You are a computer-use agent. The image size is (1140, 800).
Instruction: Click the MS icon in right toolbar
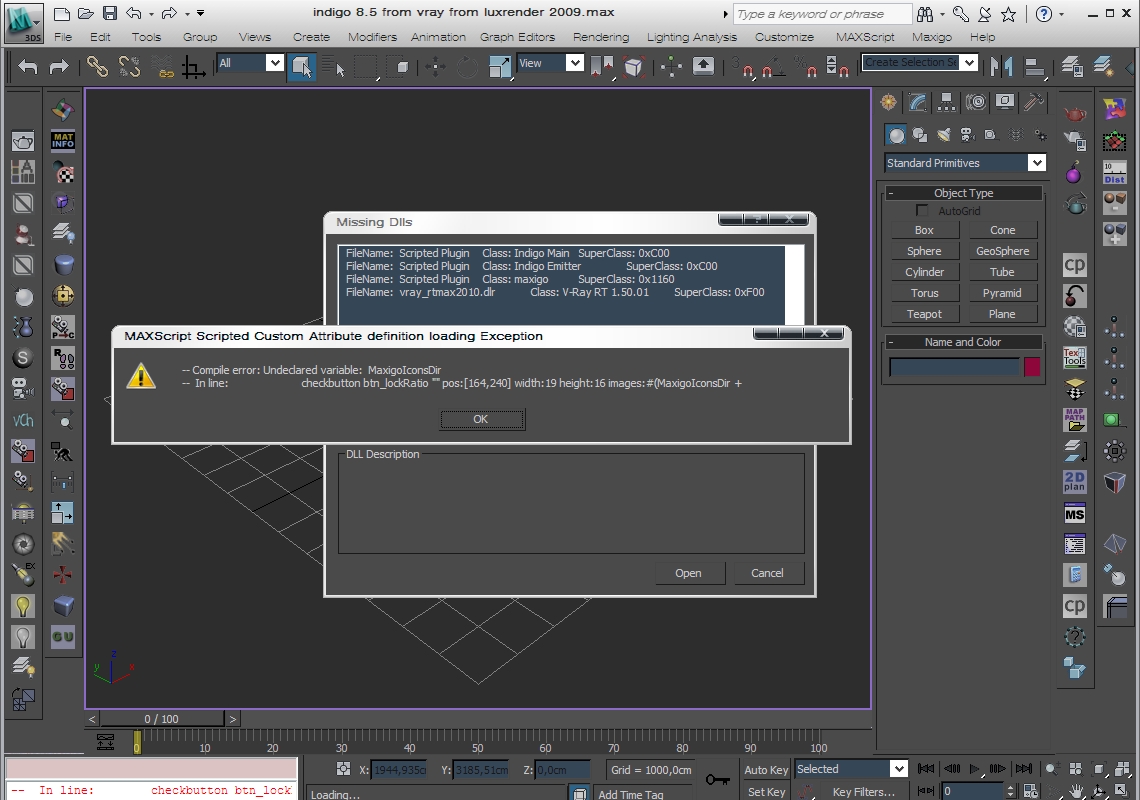coord(1075,514)
